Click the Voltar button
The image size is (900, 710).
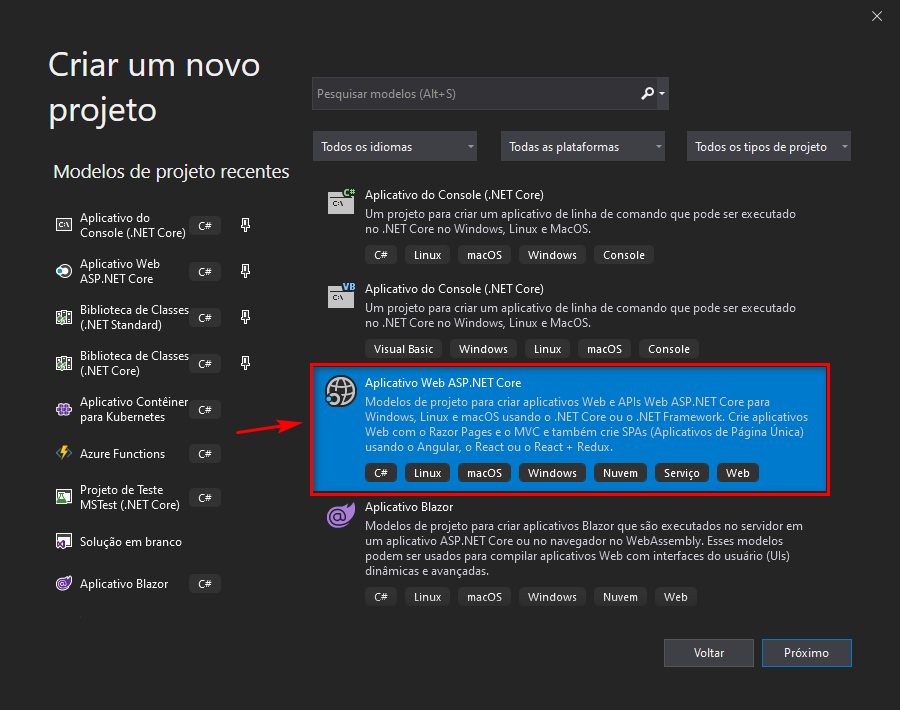pos(709,652)
